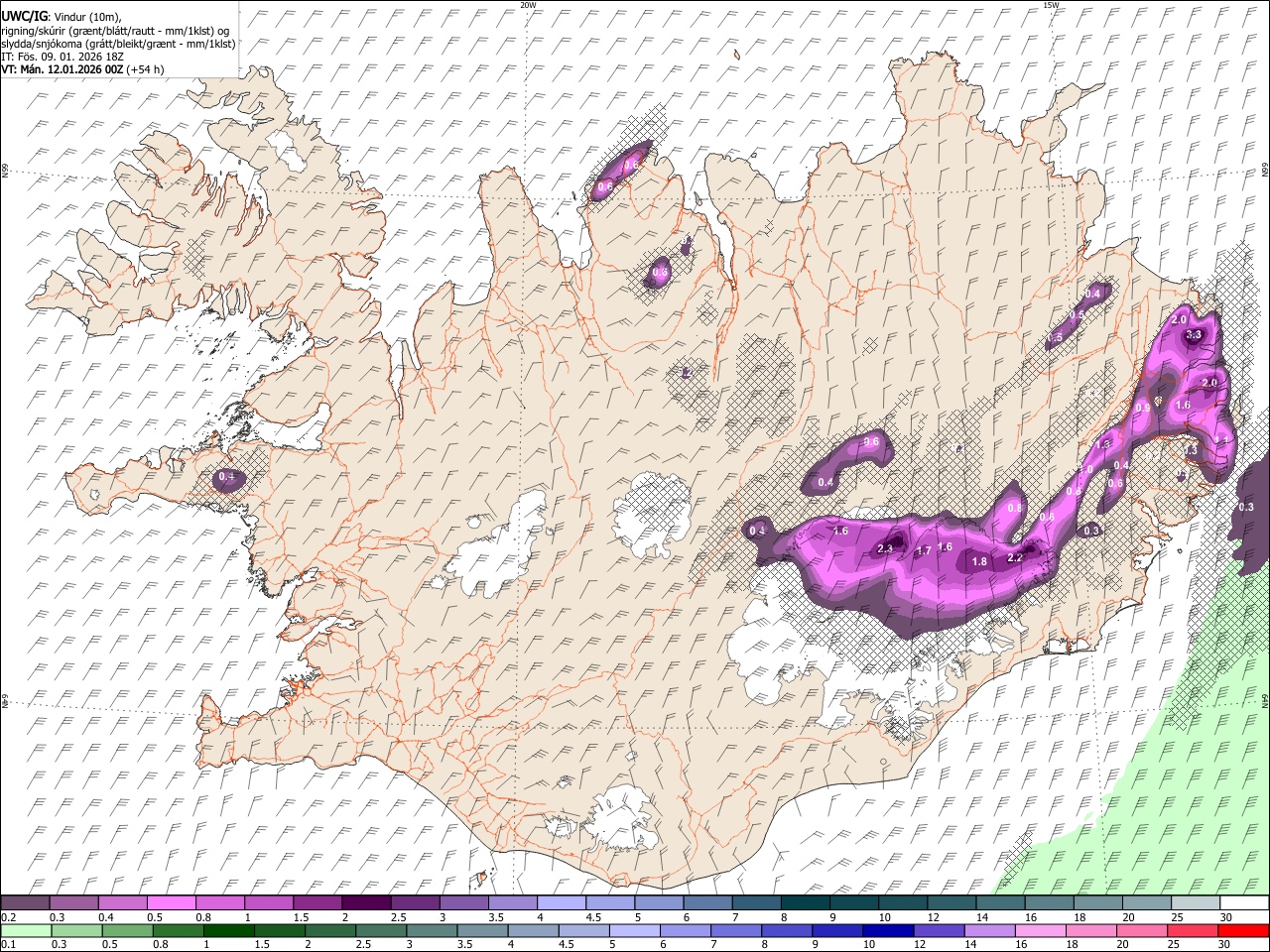Click the "IT: Fös. 09. 01. 2026 18Z" line
This screenshot has width=1270, height=952.
(63, 57)
